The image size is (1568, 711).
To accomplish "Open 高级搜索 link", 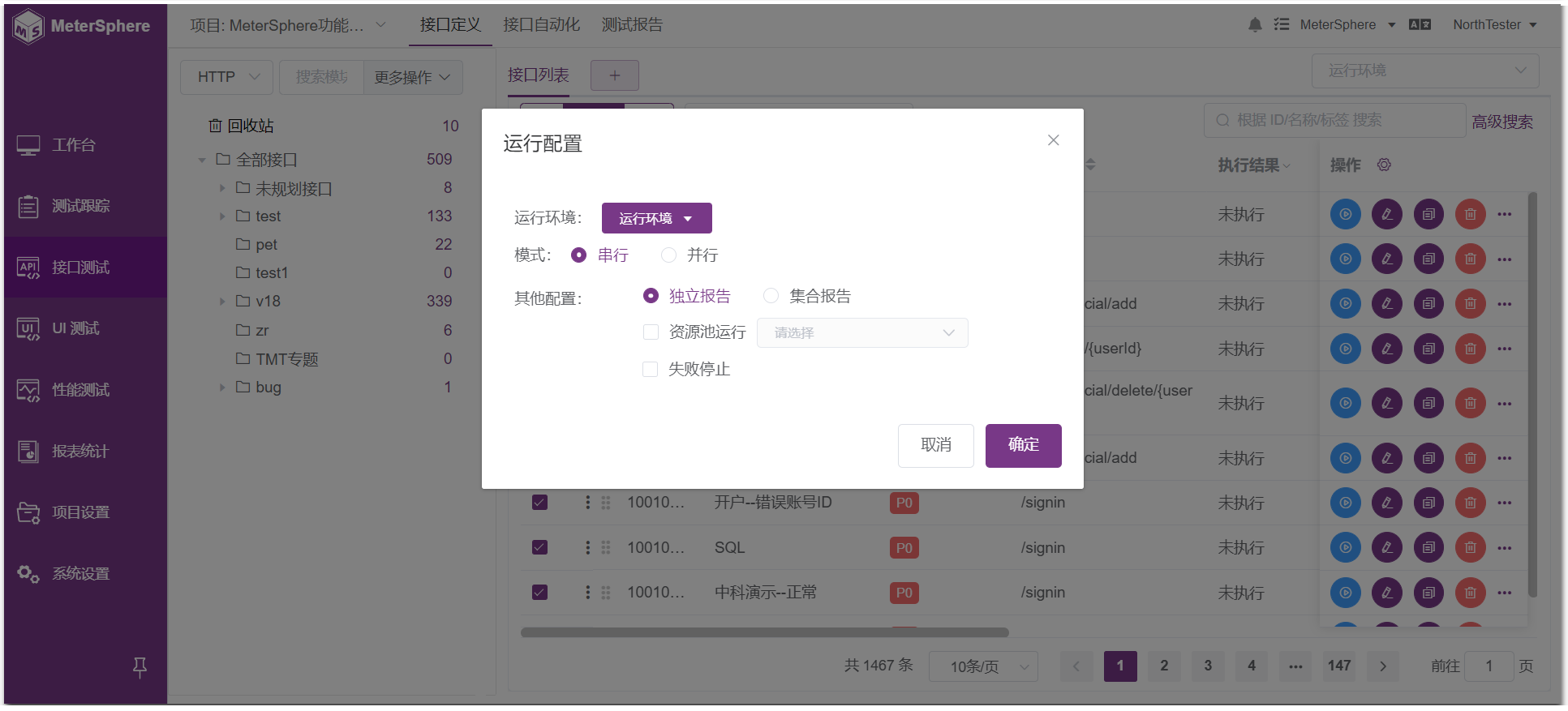I will 1502,122.
